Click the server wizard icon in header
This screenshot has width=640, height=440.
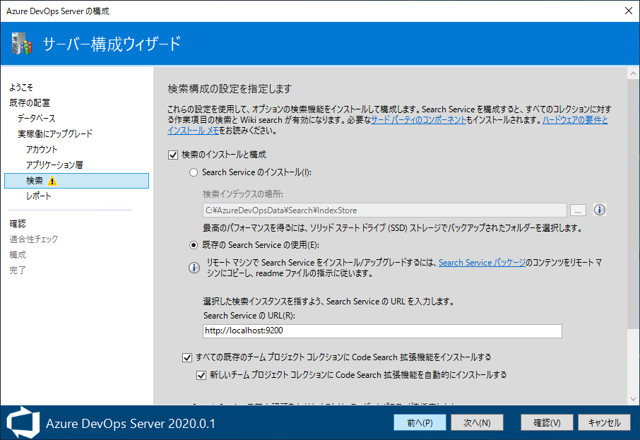[21, 43]
